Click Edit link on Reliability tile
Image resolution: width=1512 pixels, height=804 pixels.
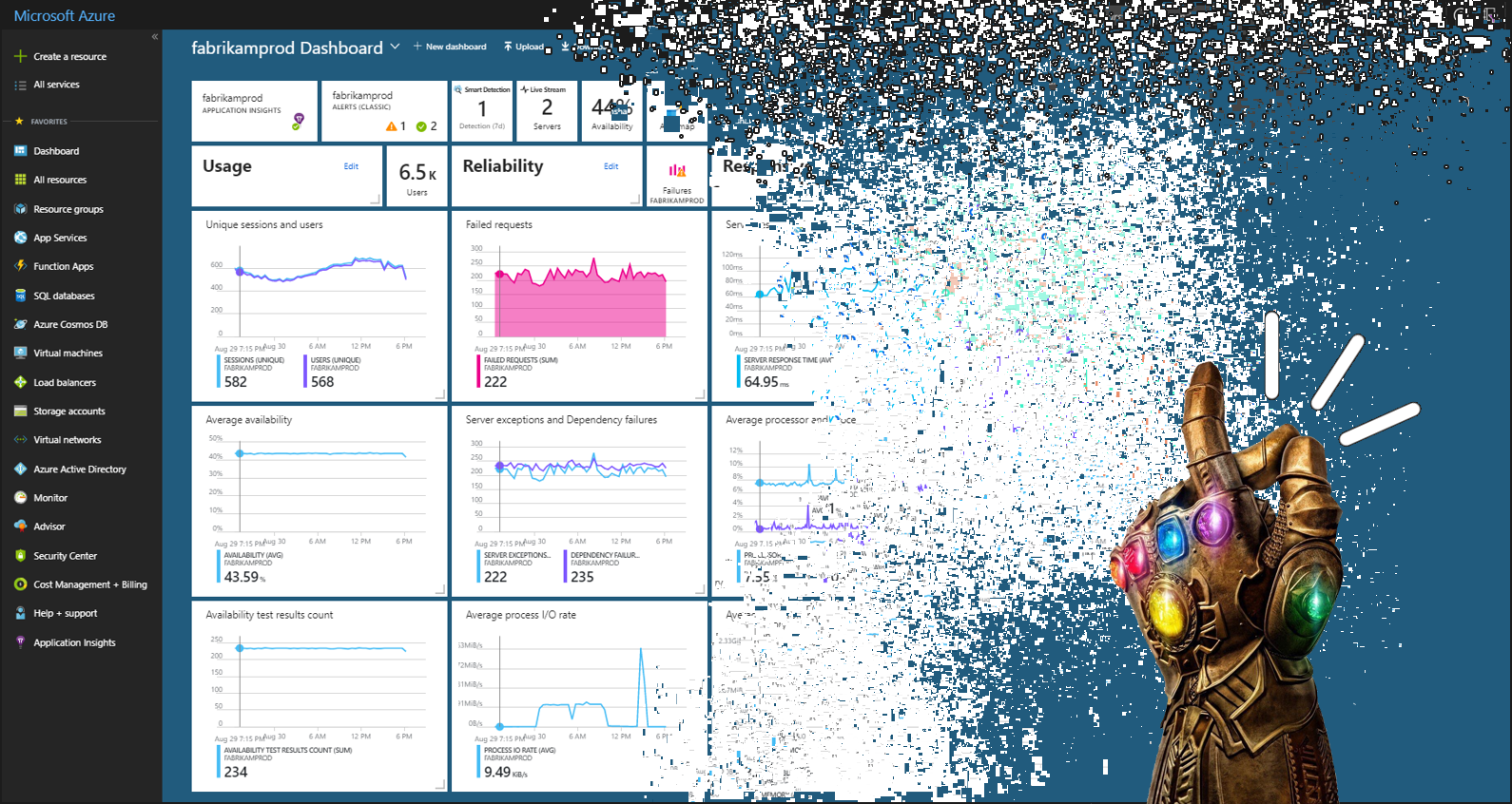(x=611, y=166)
